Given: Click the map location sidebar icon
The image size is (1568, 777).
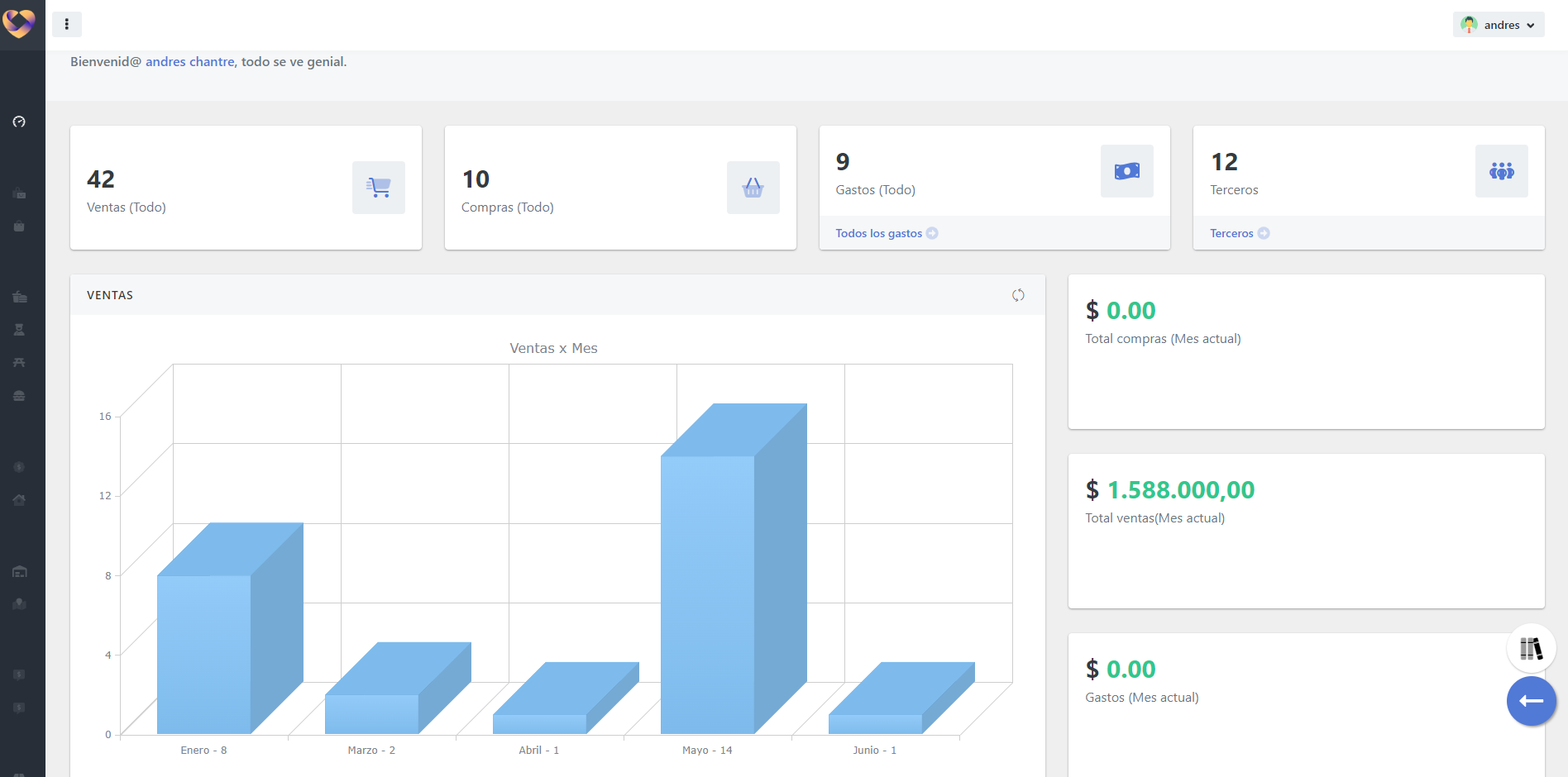Looking at the screenshot, I should [19, 604].
